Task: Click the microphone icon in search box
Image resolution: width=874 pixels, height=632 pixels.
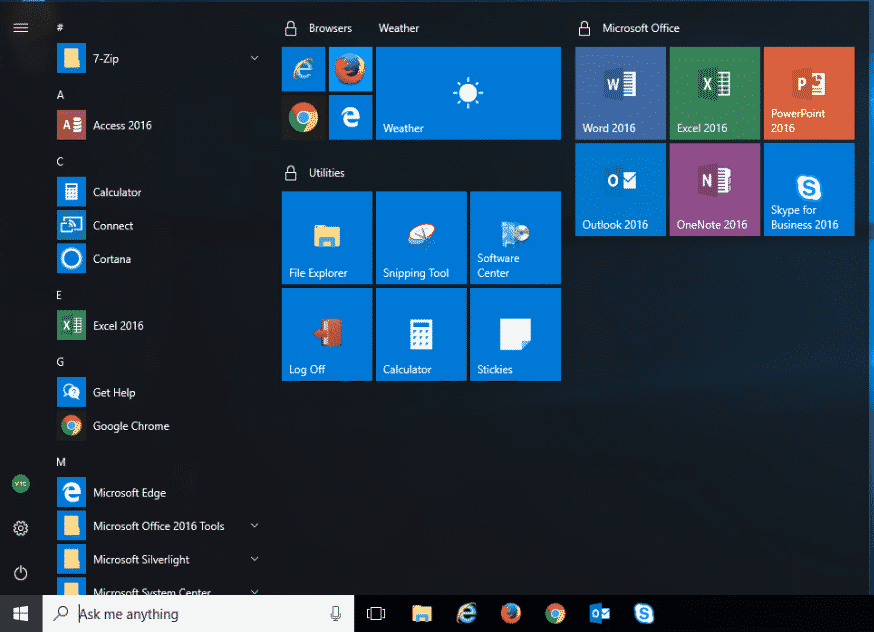Action: (336, 614)
